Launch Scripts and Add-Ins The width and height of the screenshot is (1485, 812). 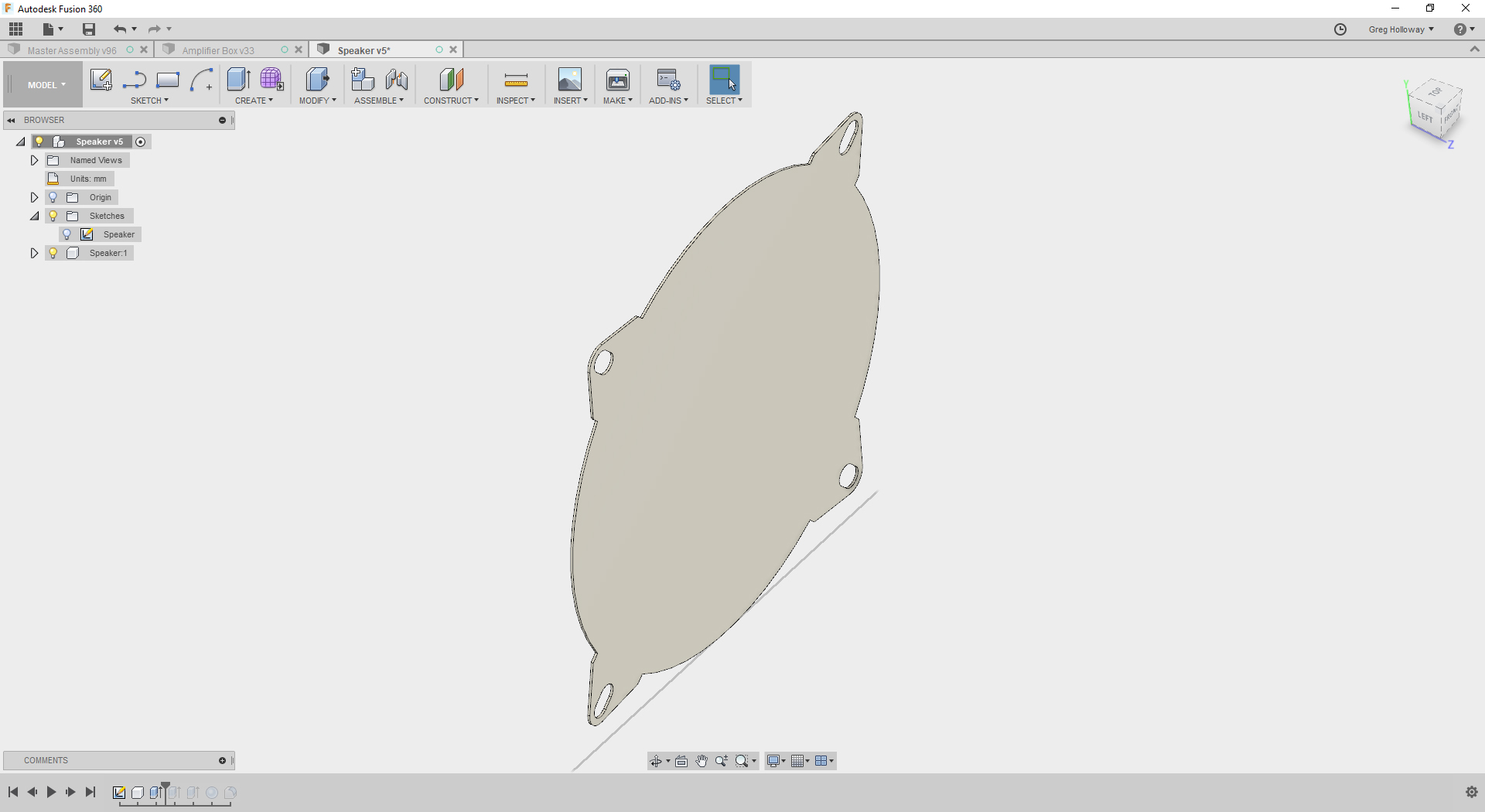pos(668,80)
